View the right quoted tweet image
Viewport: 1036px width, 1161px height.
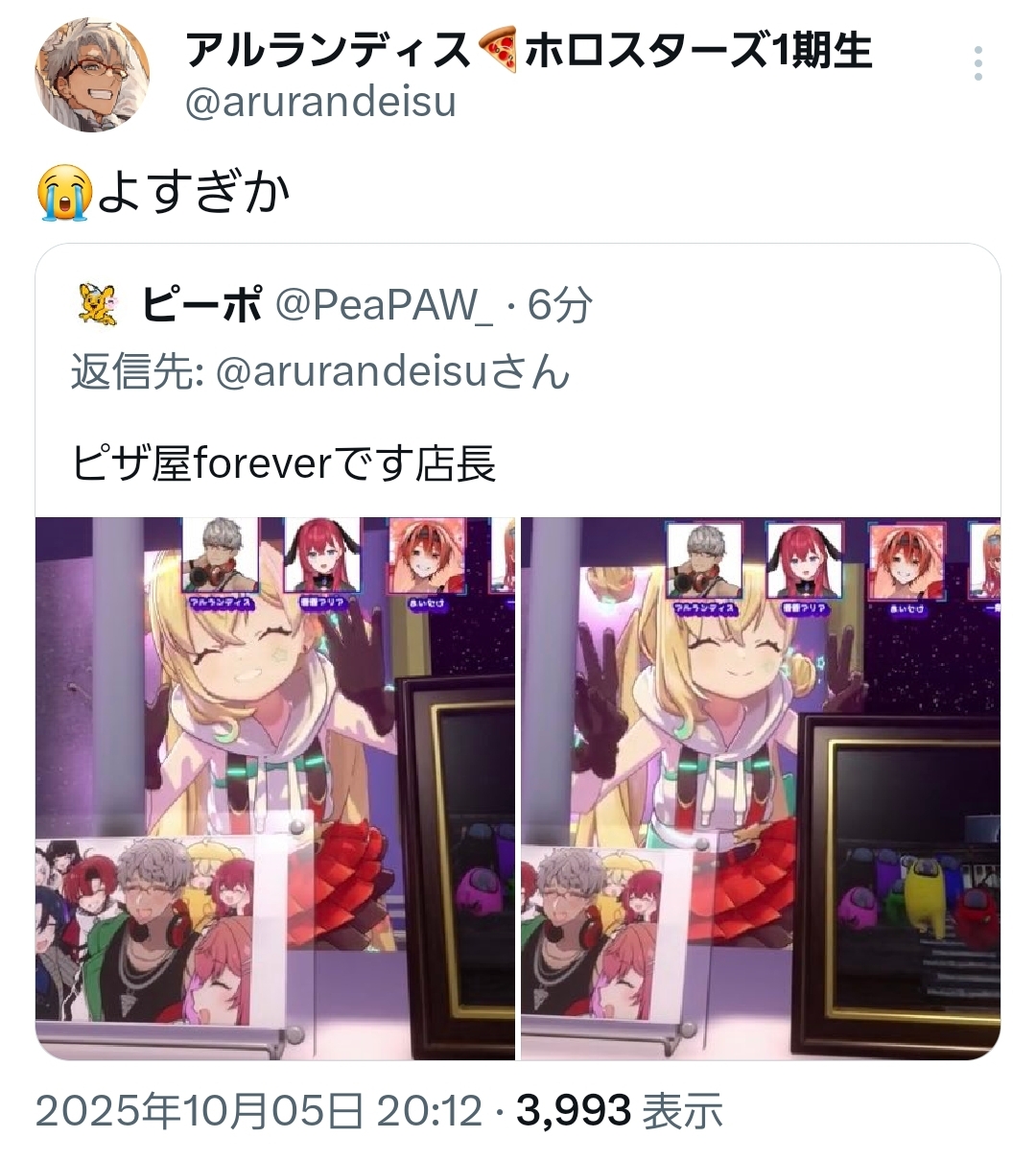coord(761,789)
